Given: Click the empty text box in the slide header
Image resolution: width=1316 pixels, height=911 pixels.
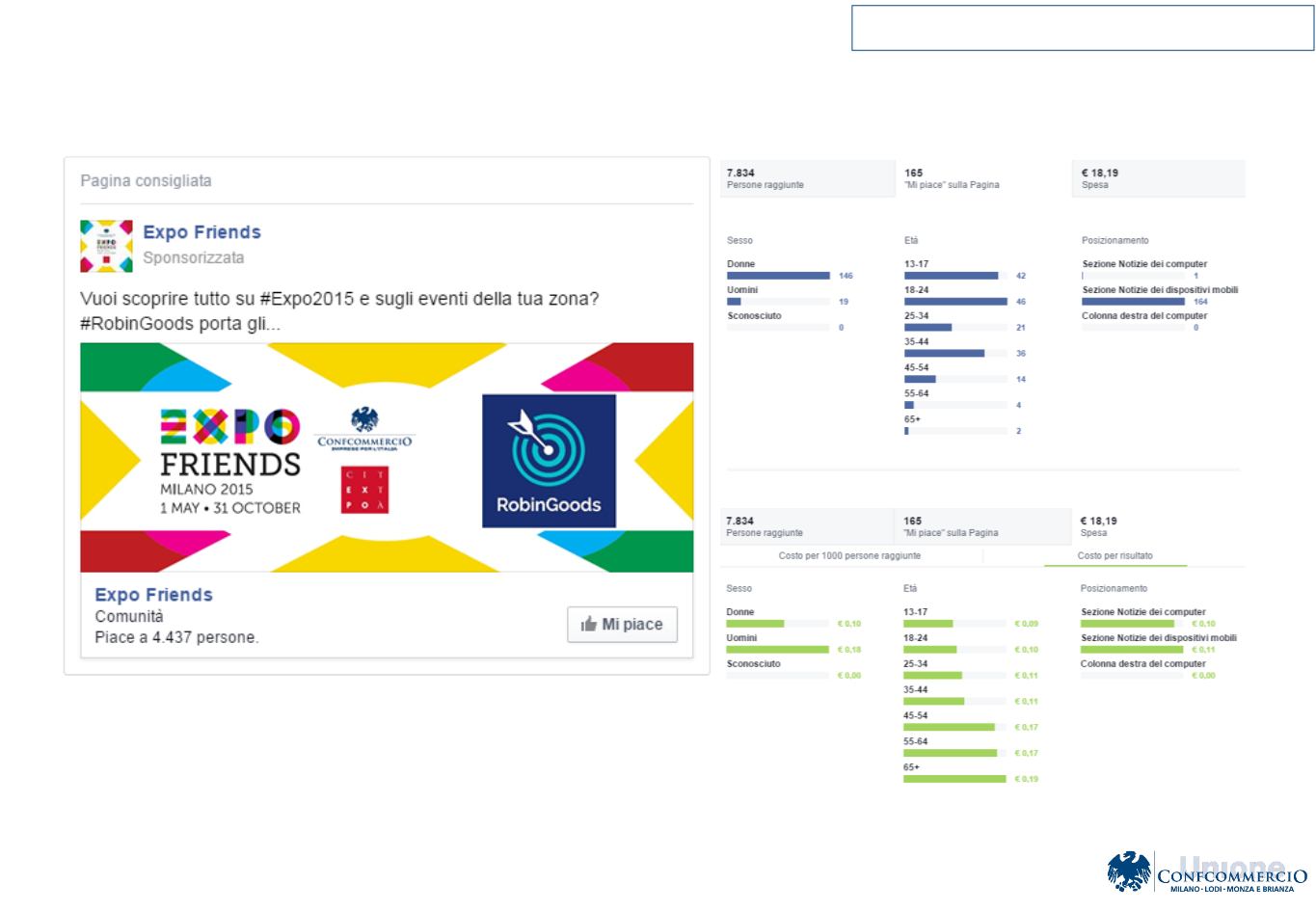Looking at the screenshot, I should (1082, 29).
